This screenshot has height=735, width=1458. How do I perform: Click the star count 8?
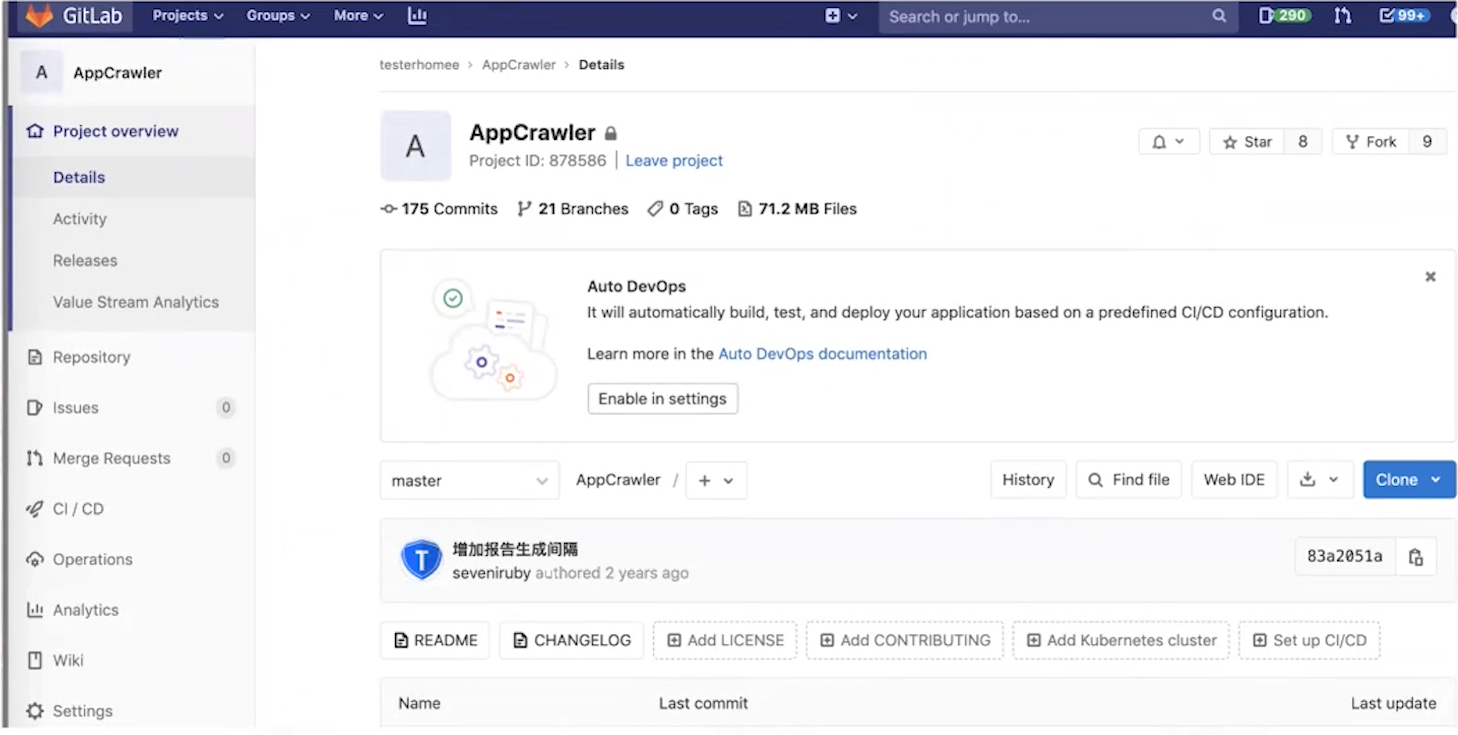pyautogui.click(x=1303, y=142)
